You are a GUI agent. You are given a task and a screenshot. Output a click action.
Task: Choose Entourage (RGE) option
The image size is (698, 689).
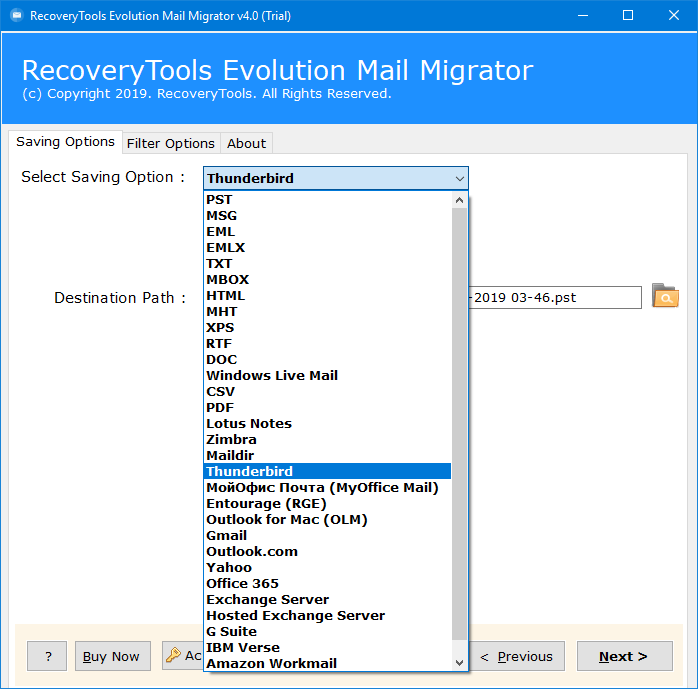pyautogui.click(x=327, y=503)
